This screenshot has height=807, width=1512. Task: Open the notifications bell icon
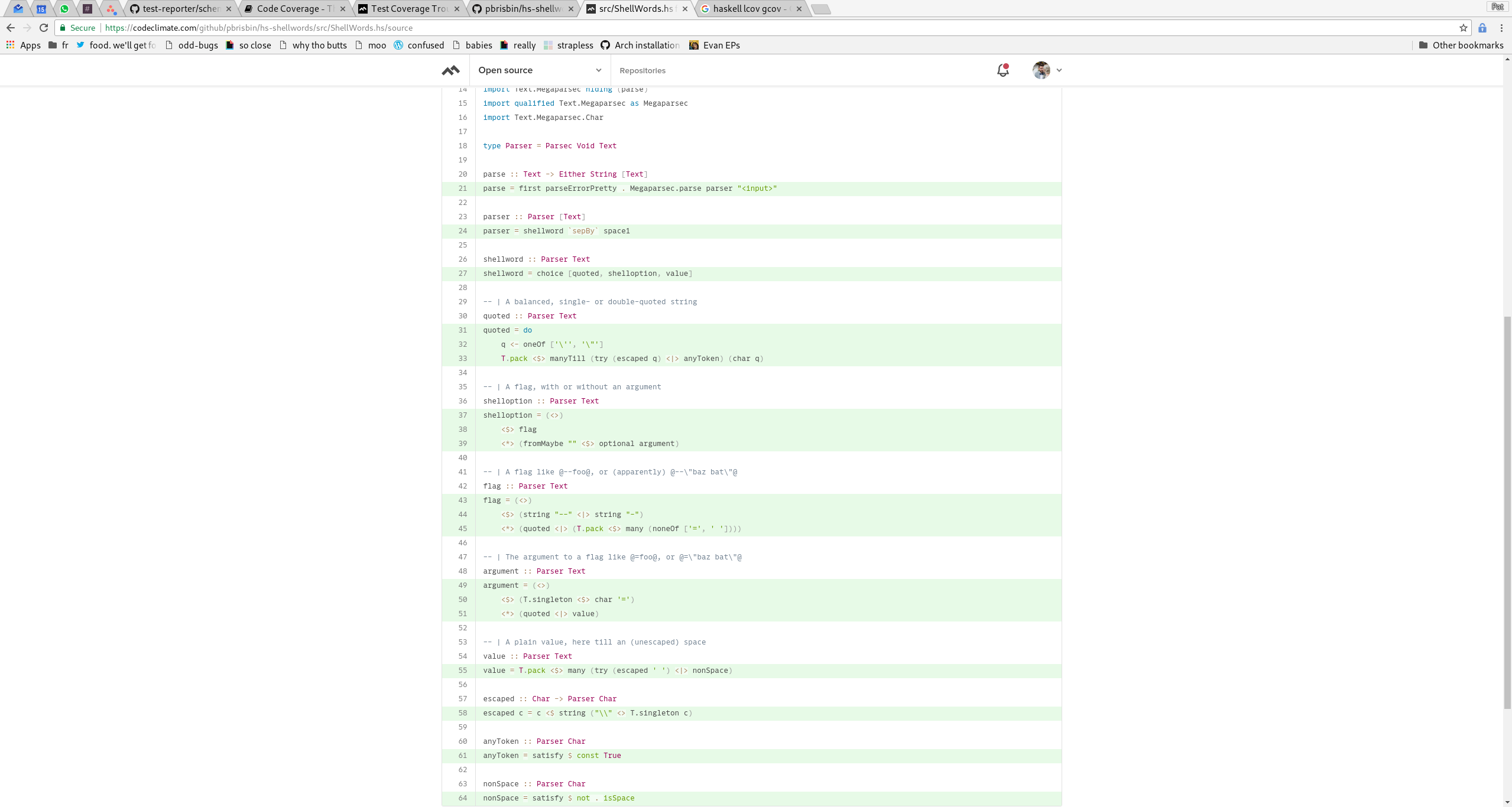(1002, 70)
